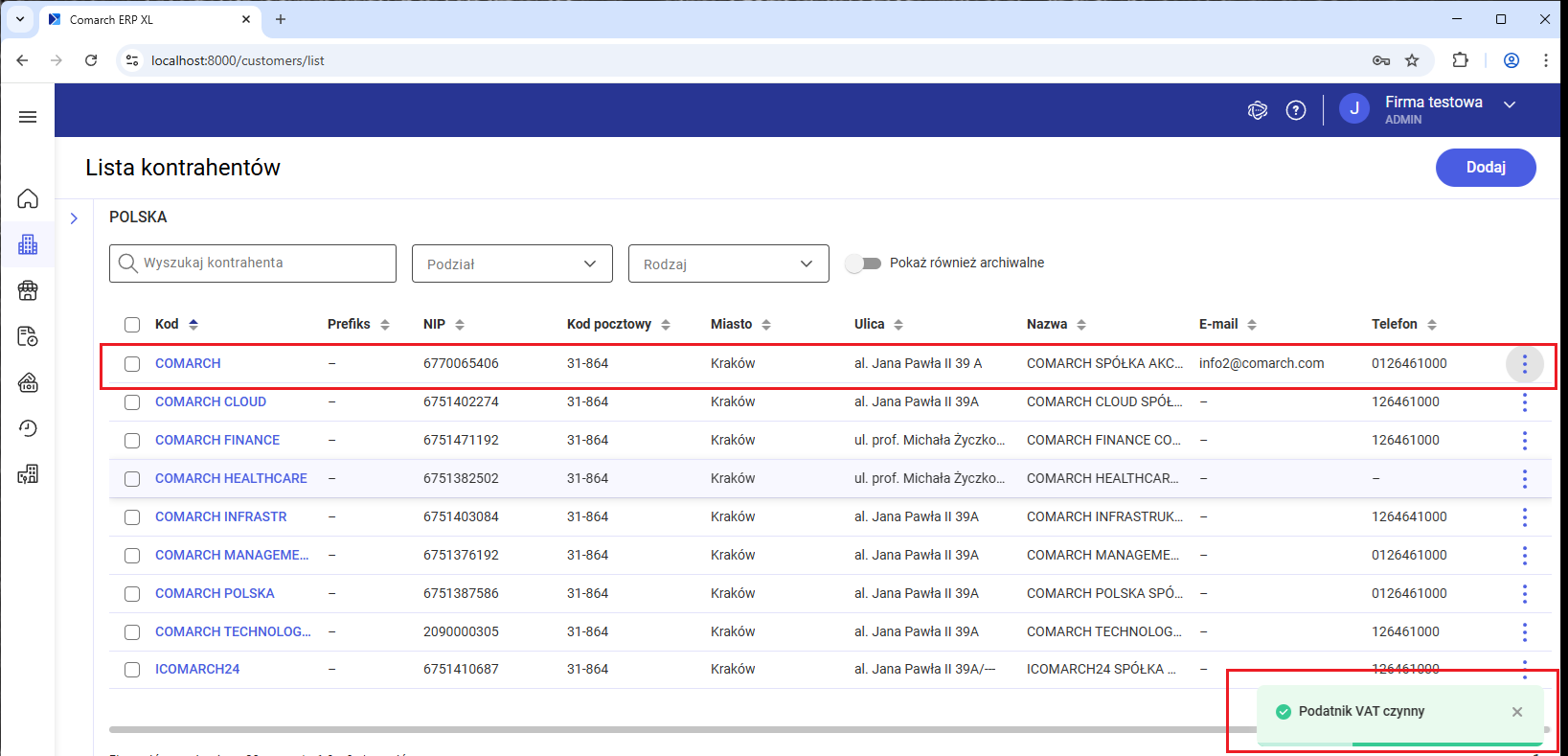1568x756 pixels.
Task: Open the document with clock sidebar icon
Action: pos(28,336)
